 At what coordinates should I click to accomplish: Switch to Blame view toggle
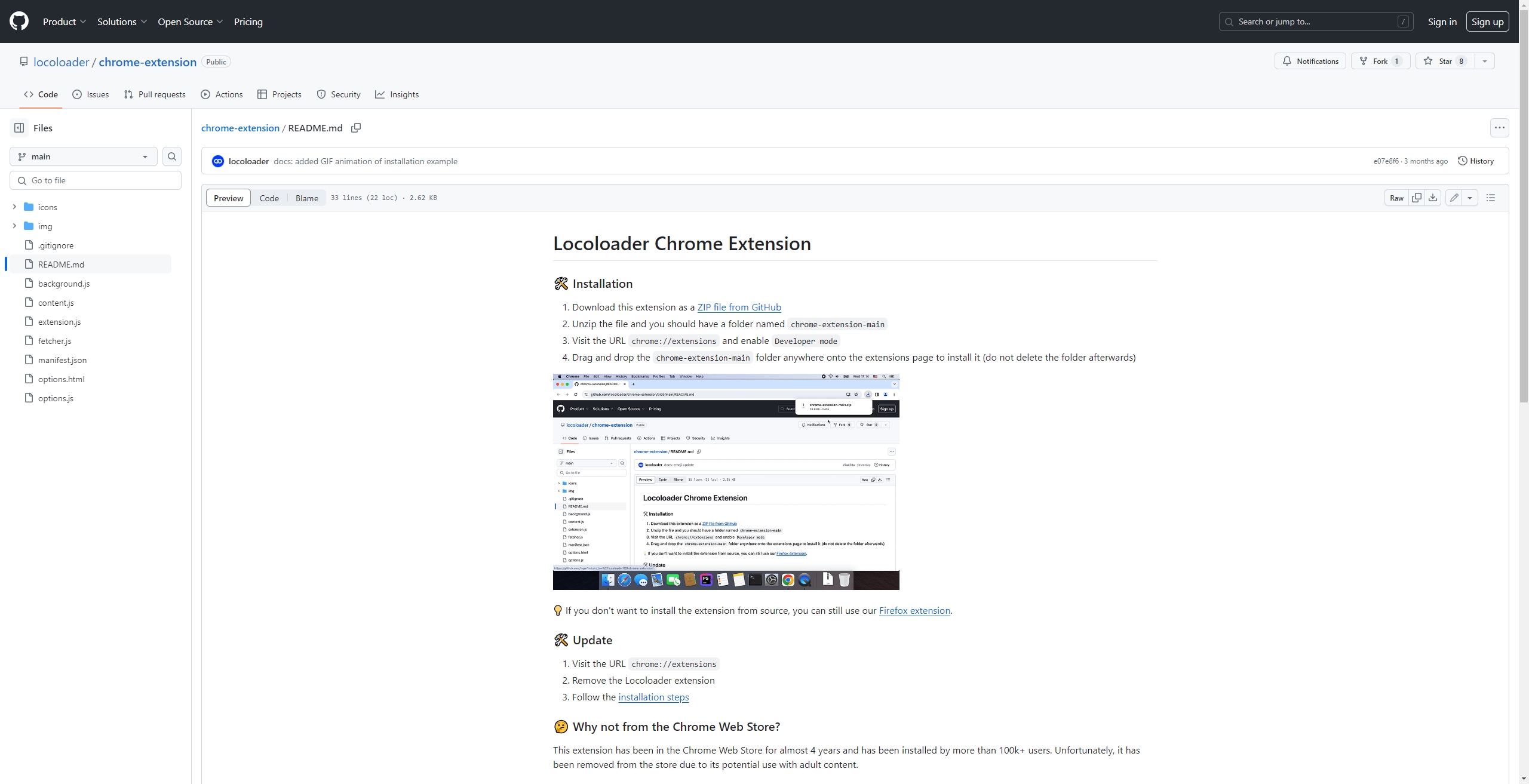pos(306,198)
